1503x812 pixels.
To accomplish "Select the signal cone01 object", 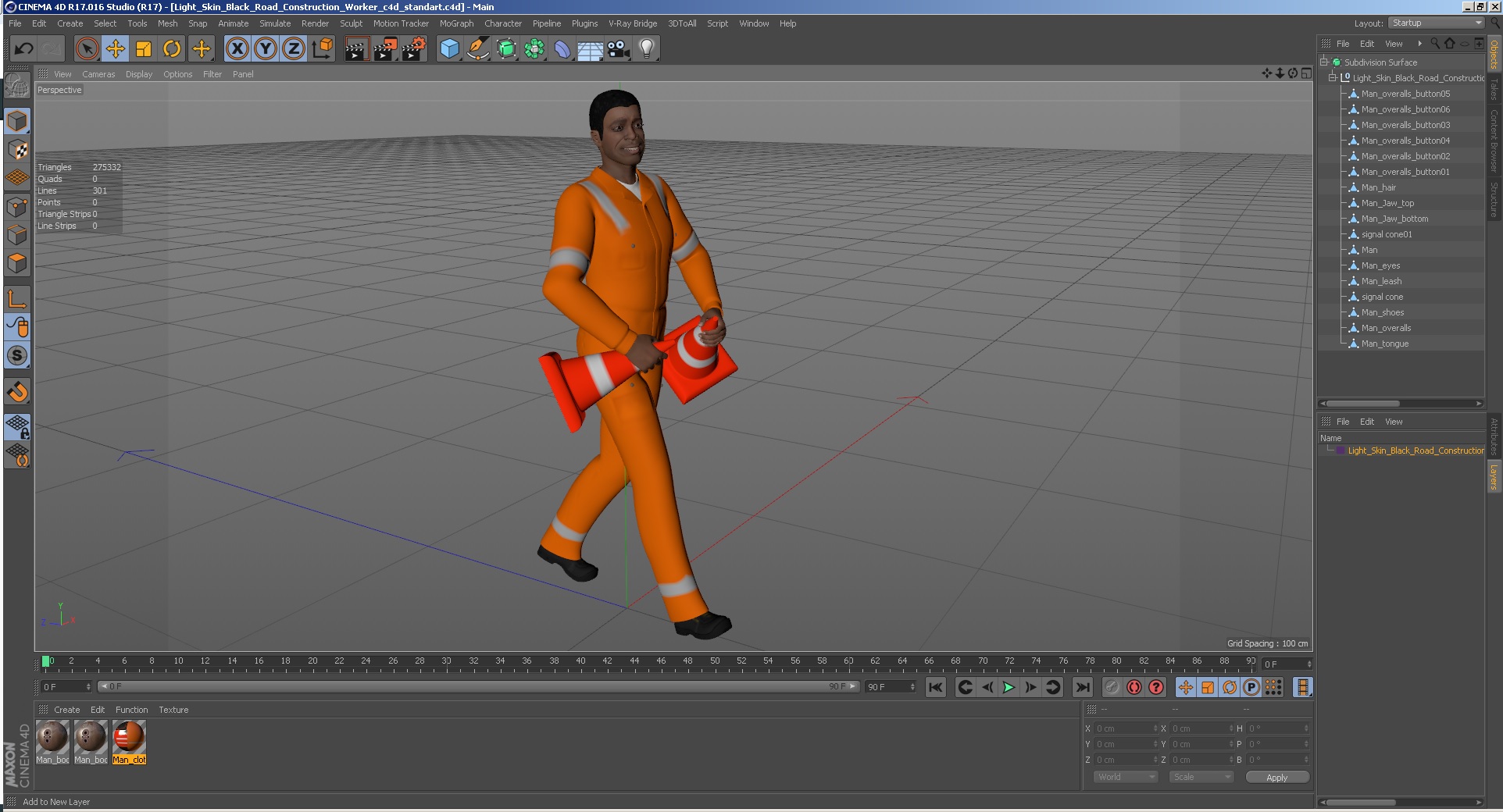I will pyautogui.click(x=1387, y=234).
